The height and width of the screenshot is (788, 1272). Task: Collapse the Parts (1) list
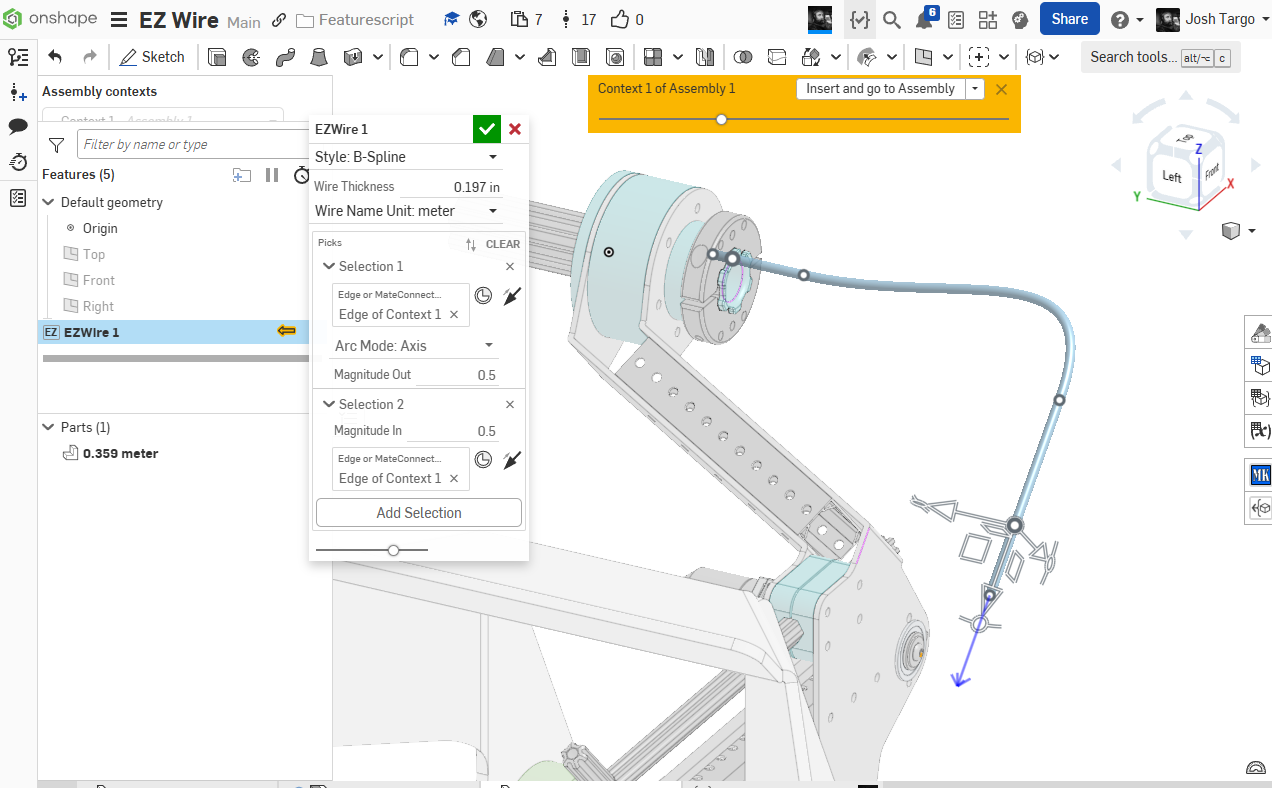tap(48, 427)
